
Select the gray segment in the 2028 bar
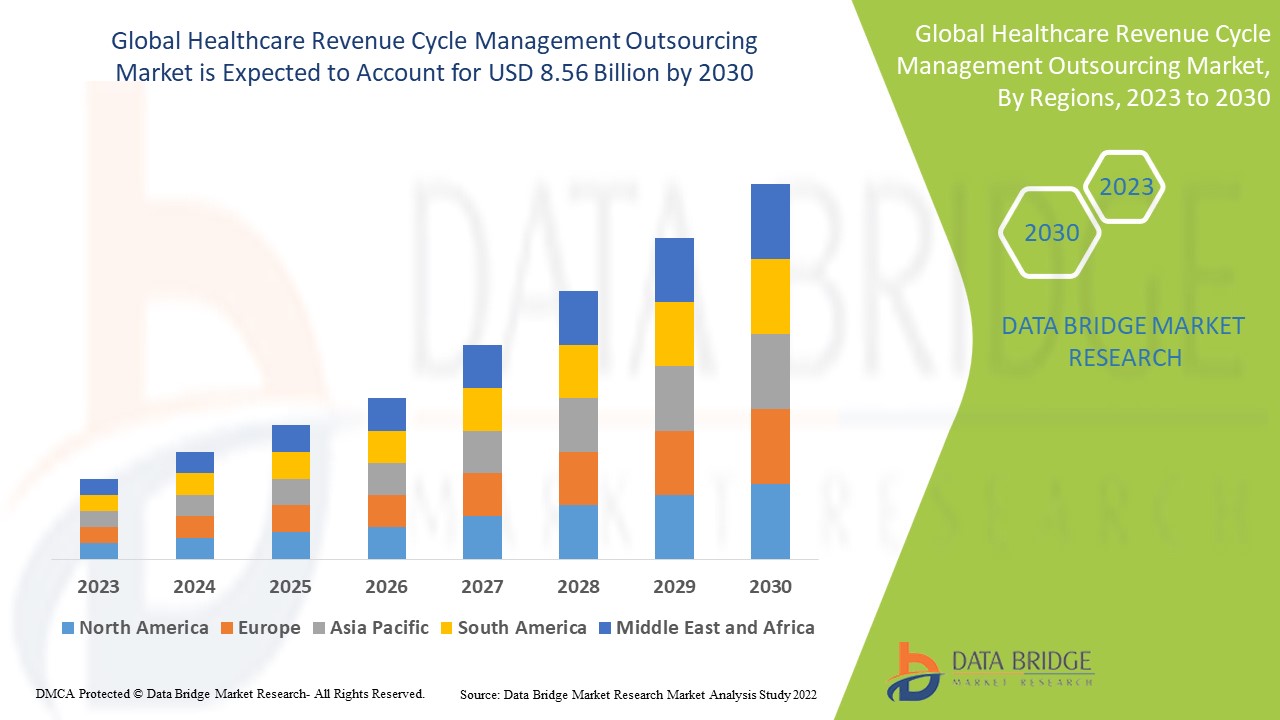pos(578,425)
